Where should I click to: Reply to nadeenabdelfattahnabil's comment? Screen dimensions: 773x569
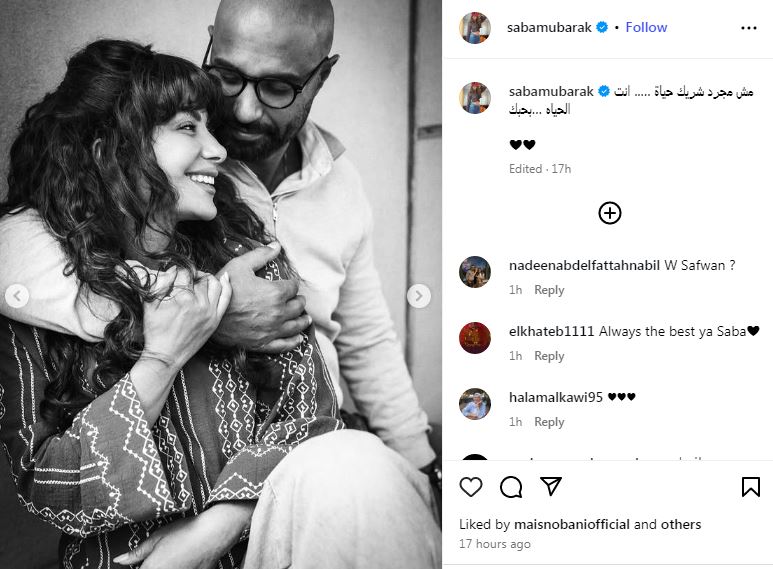pos(549,290)
